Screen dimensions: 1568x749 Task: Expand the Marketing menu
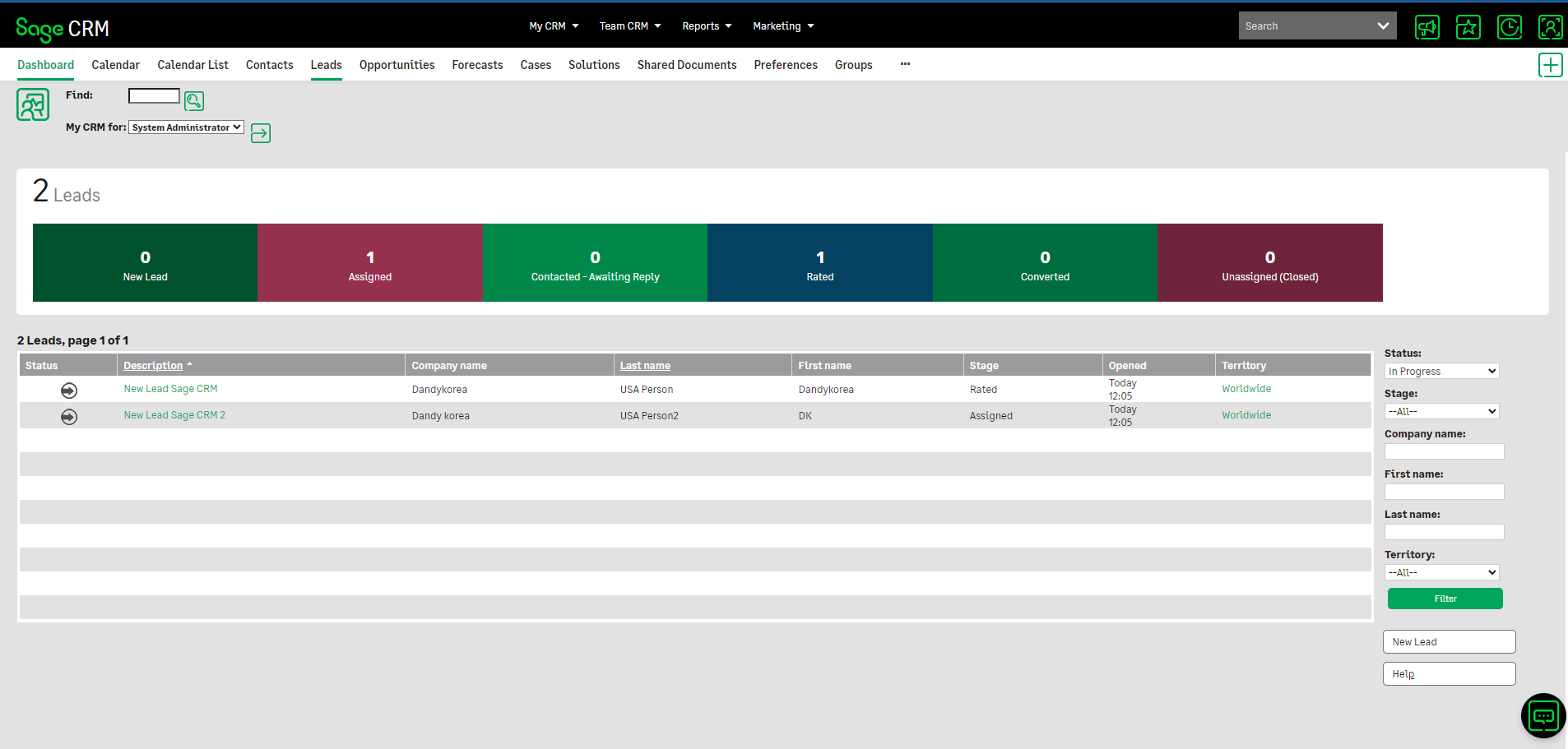(x=783, y=26)
